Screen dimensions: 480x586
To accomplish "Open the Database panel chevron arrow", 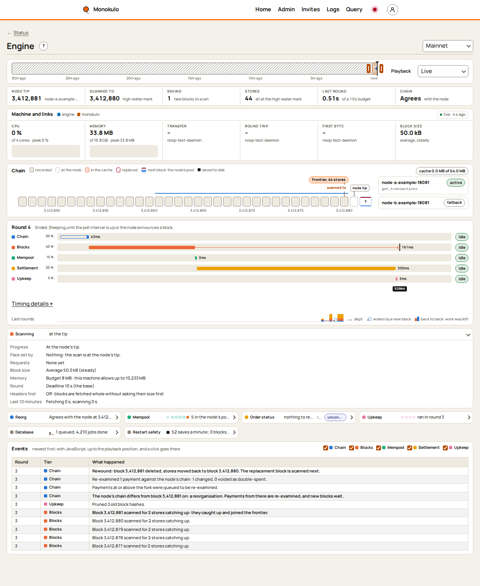I will pos(117,432).
